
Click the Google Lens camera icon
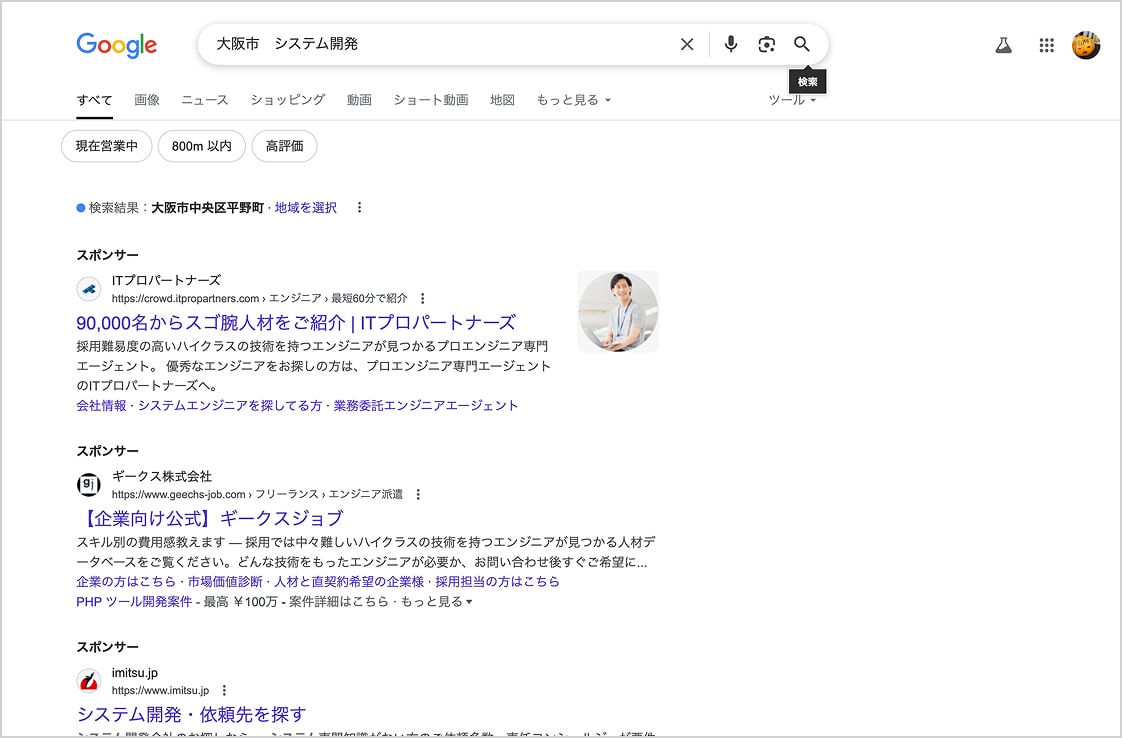[766, 44]
